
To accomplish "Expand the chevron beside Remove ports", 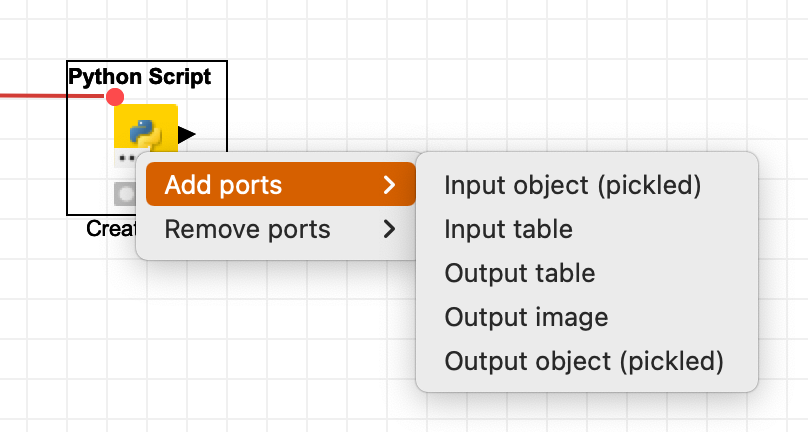I will click(x=390, y=229).
